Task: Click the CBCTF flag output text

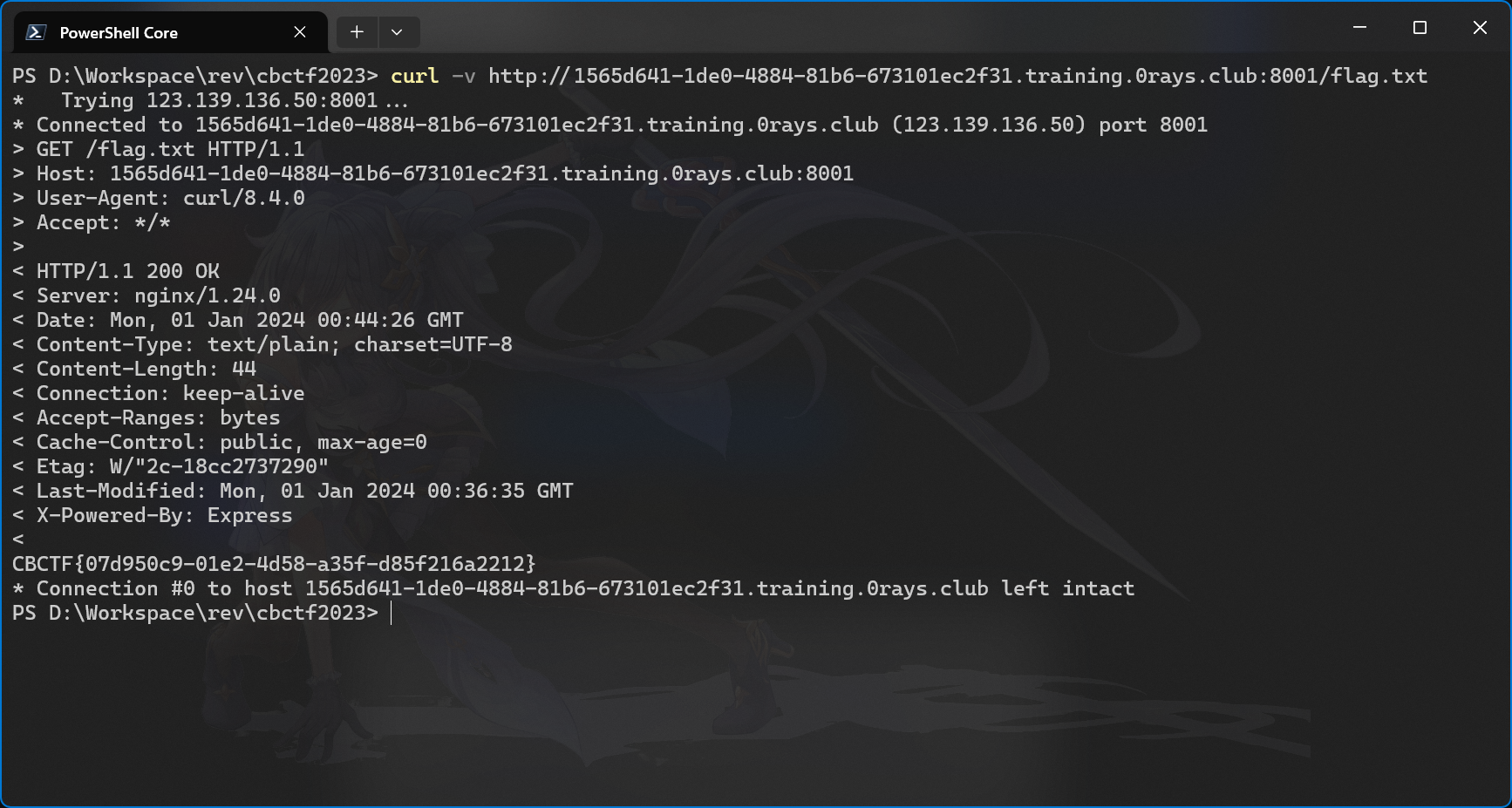Action: [x=274, y=564]
